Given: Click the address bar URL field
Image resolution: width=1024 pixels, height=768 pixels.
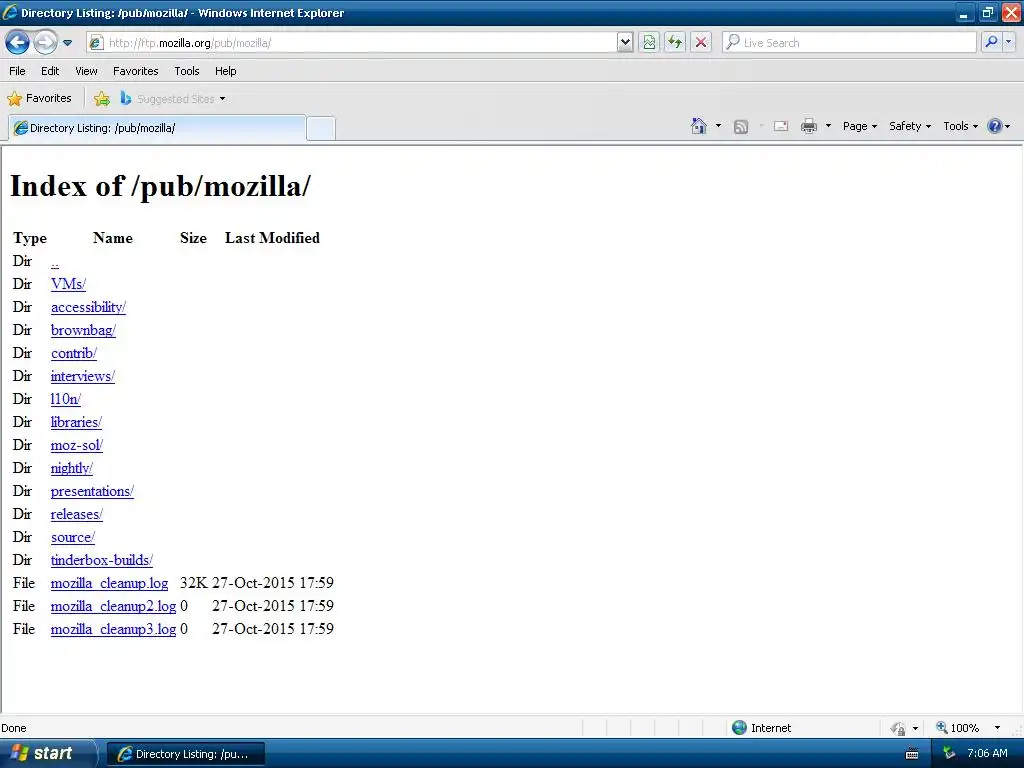Looking at the screenshot, I should click(x=353, y=43).
